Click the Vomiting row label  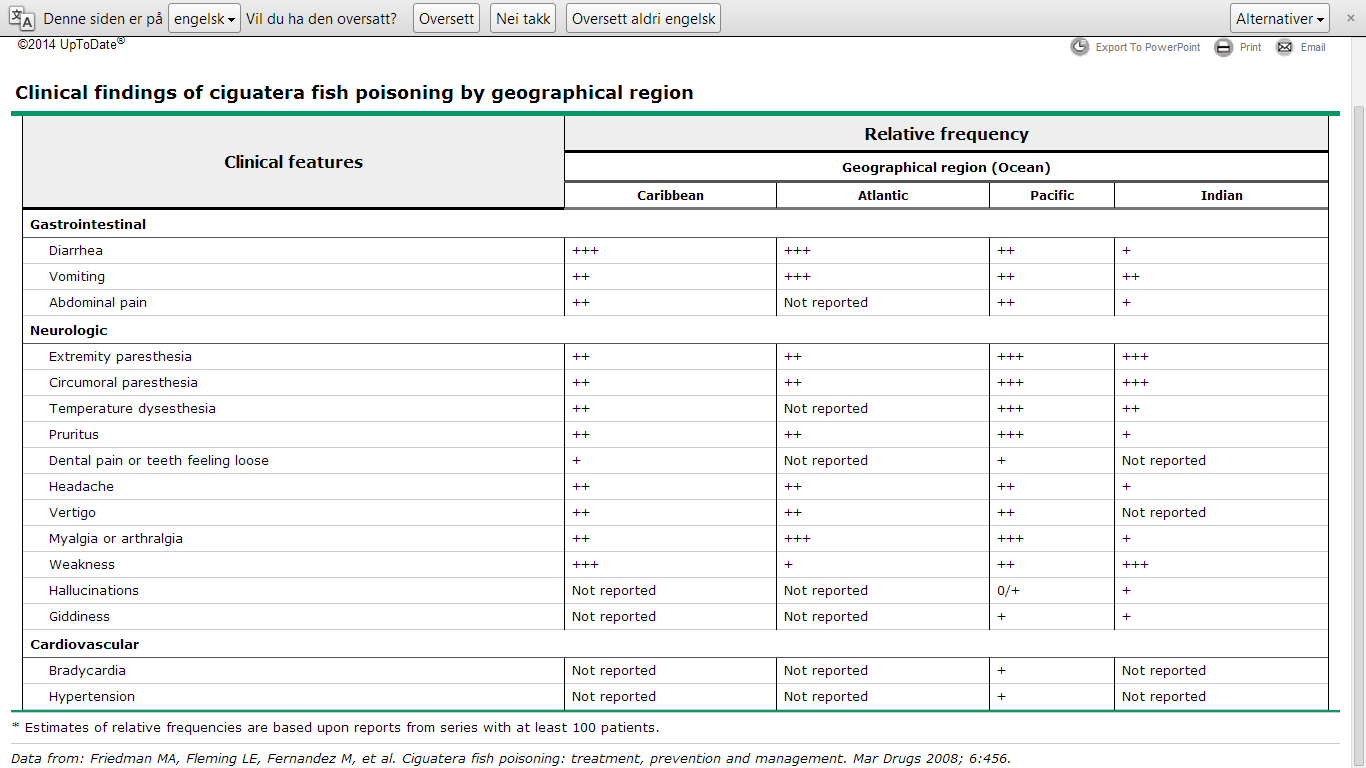pyautogui.click(x=77, y=276)
